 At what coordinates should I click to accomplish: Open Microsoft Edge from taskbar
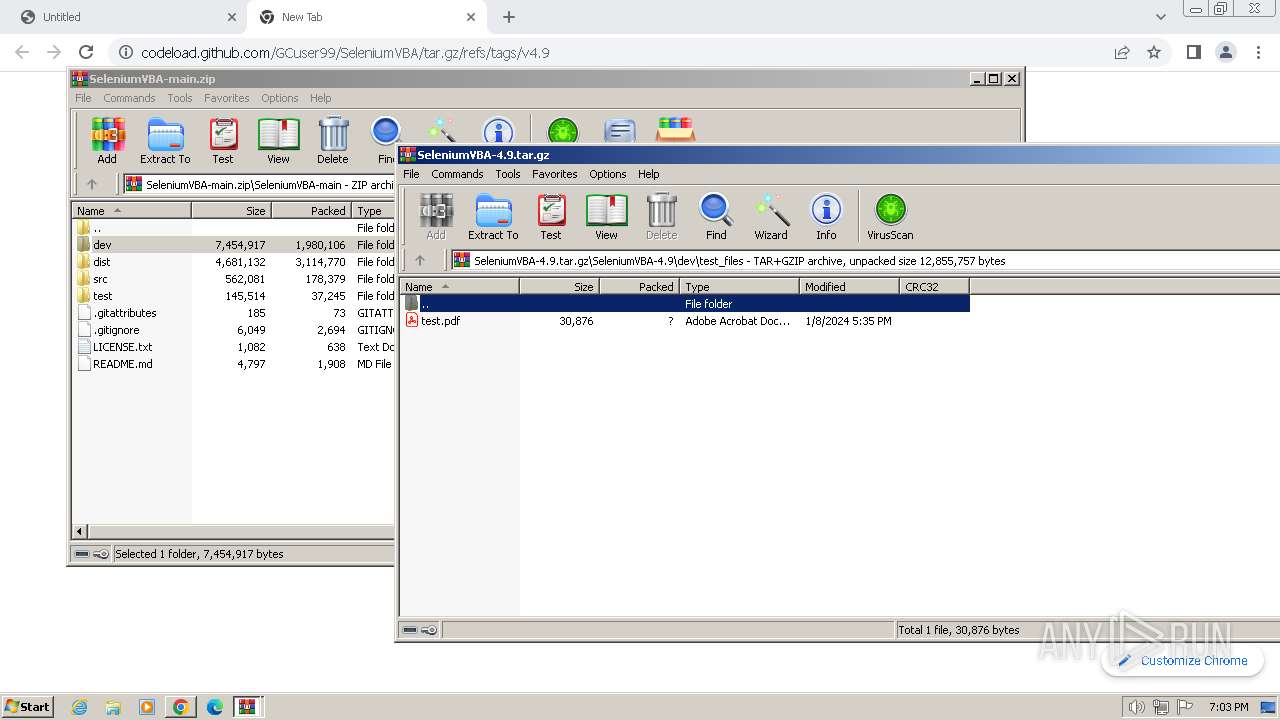click(x=214, y=707)
